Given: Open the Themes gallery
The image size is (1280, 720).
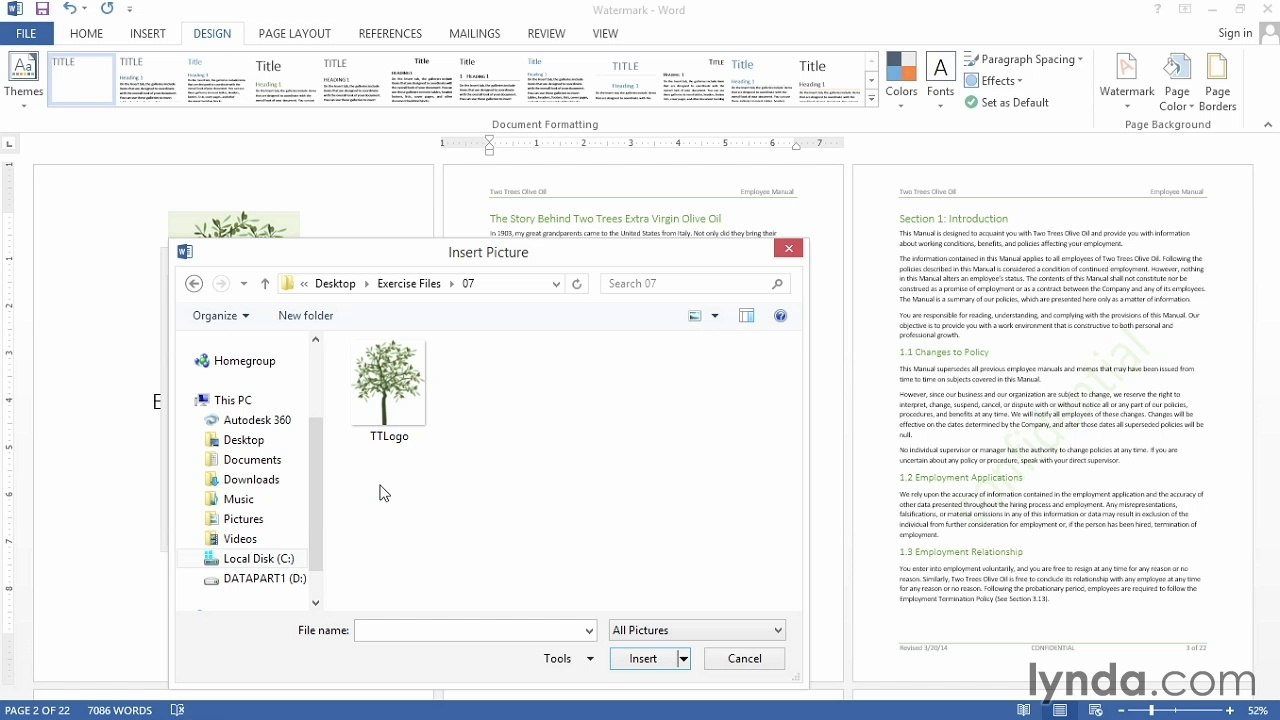Looking at the screenshot, I should (x=23, y=80).
